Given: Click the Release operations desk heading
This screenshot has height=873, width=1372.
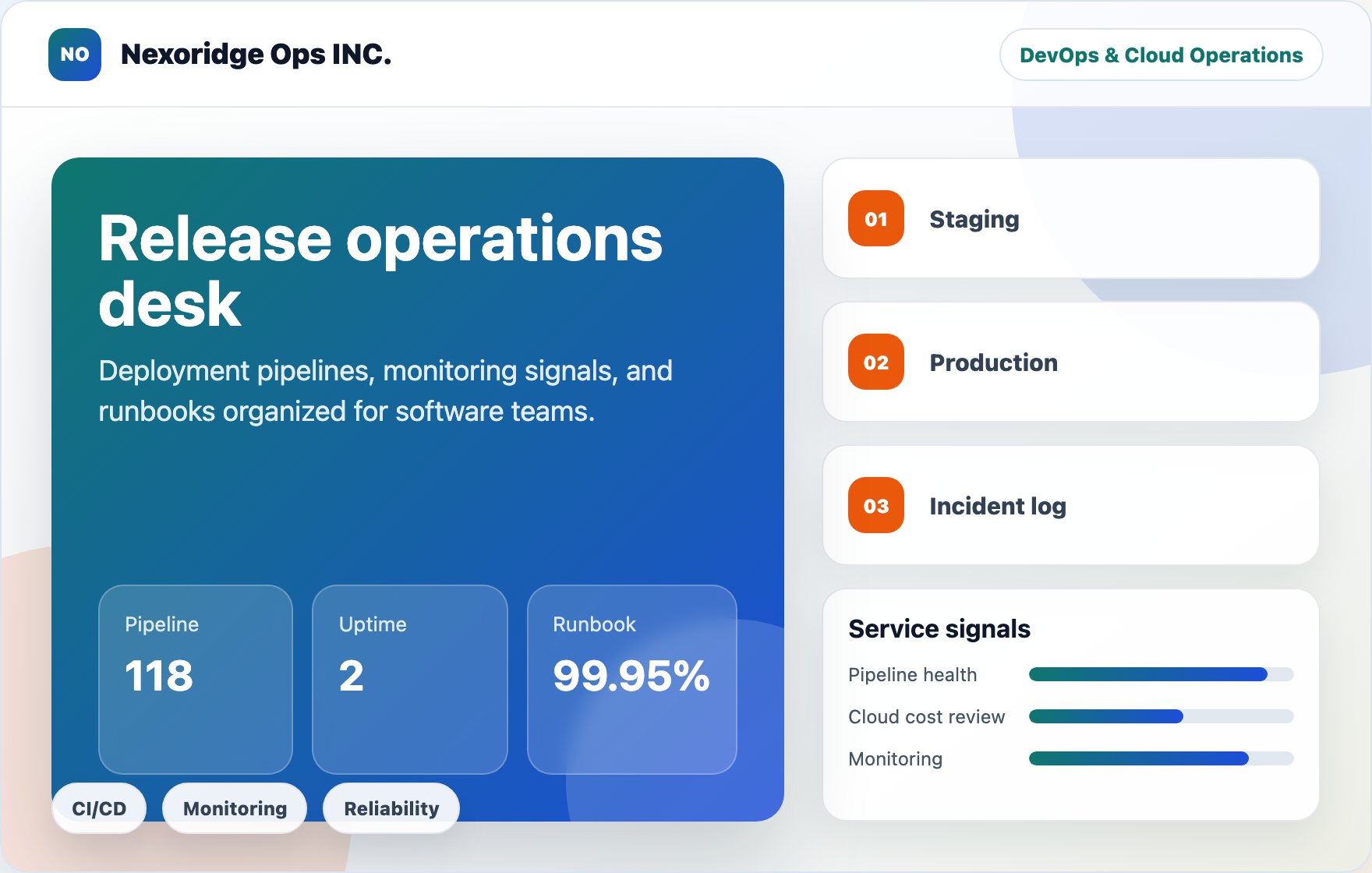Looking at the screenshot, I should [x=380, y=270].
